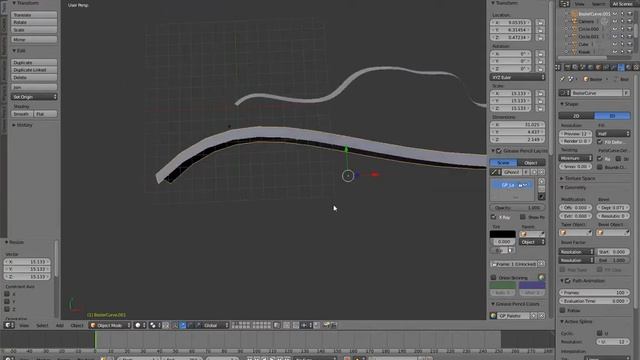This screenshot has height=360, width=640.
Task: Open the View menu in 3D viewport header
Action: click(x=24, y=326)
